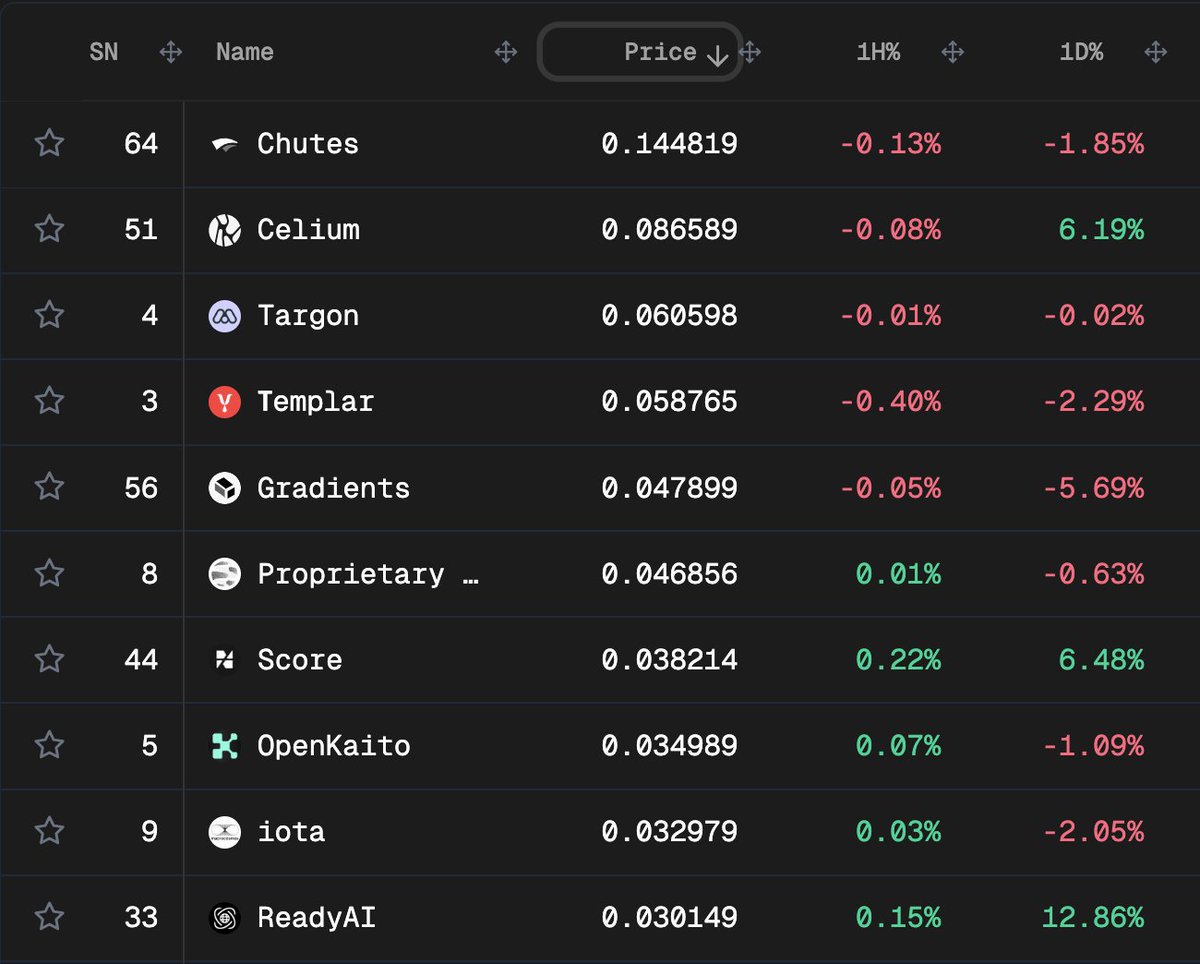This screenshot has width=1200, height=964.
Task: Sort the table by SN column header
Action: [x=104, y=52]
